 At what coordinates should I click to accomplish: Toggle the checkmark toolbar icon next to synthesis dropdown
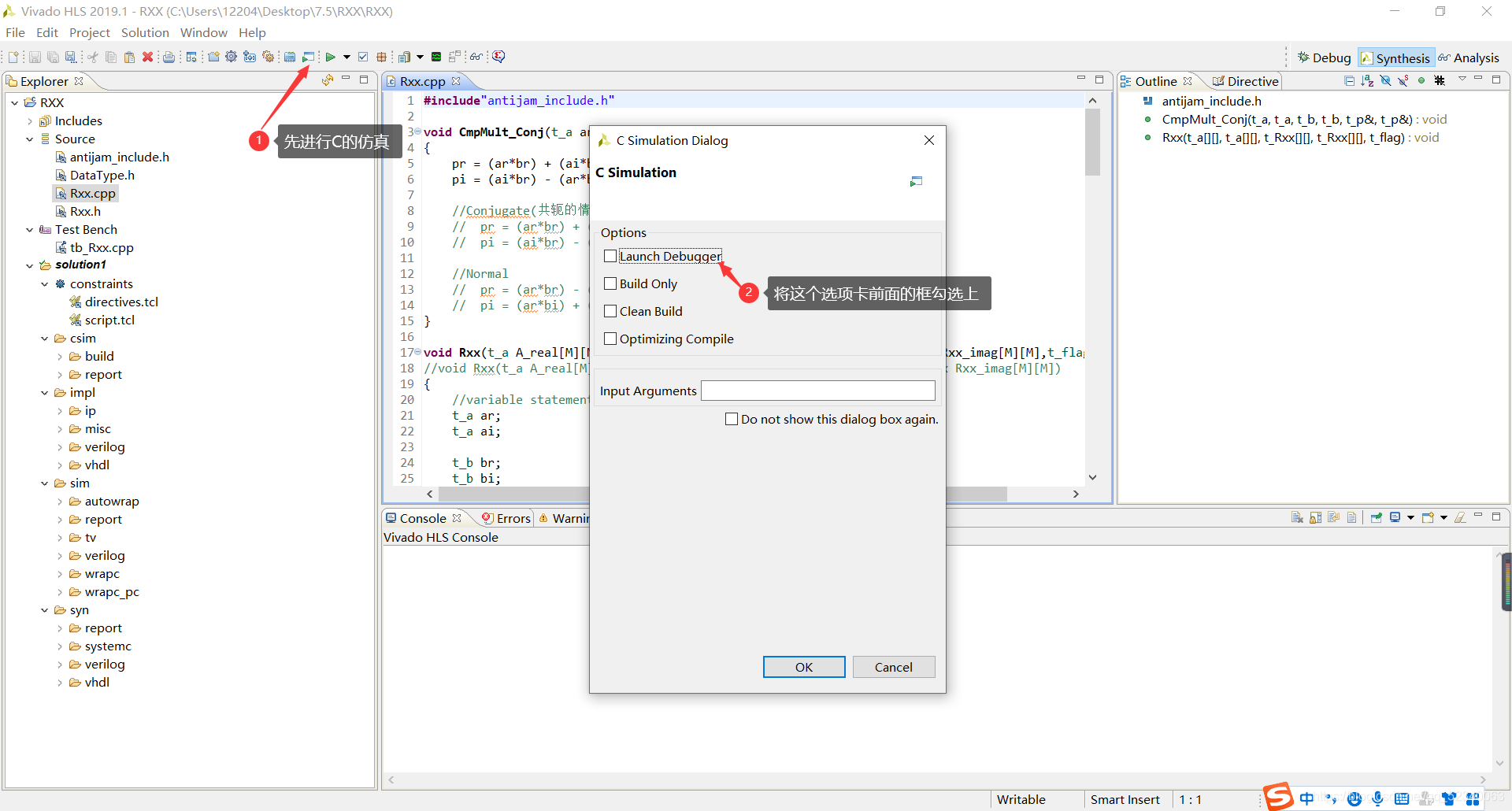(x=363, y=57)
